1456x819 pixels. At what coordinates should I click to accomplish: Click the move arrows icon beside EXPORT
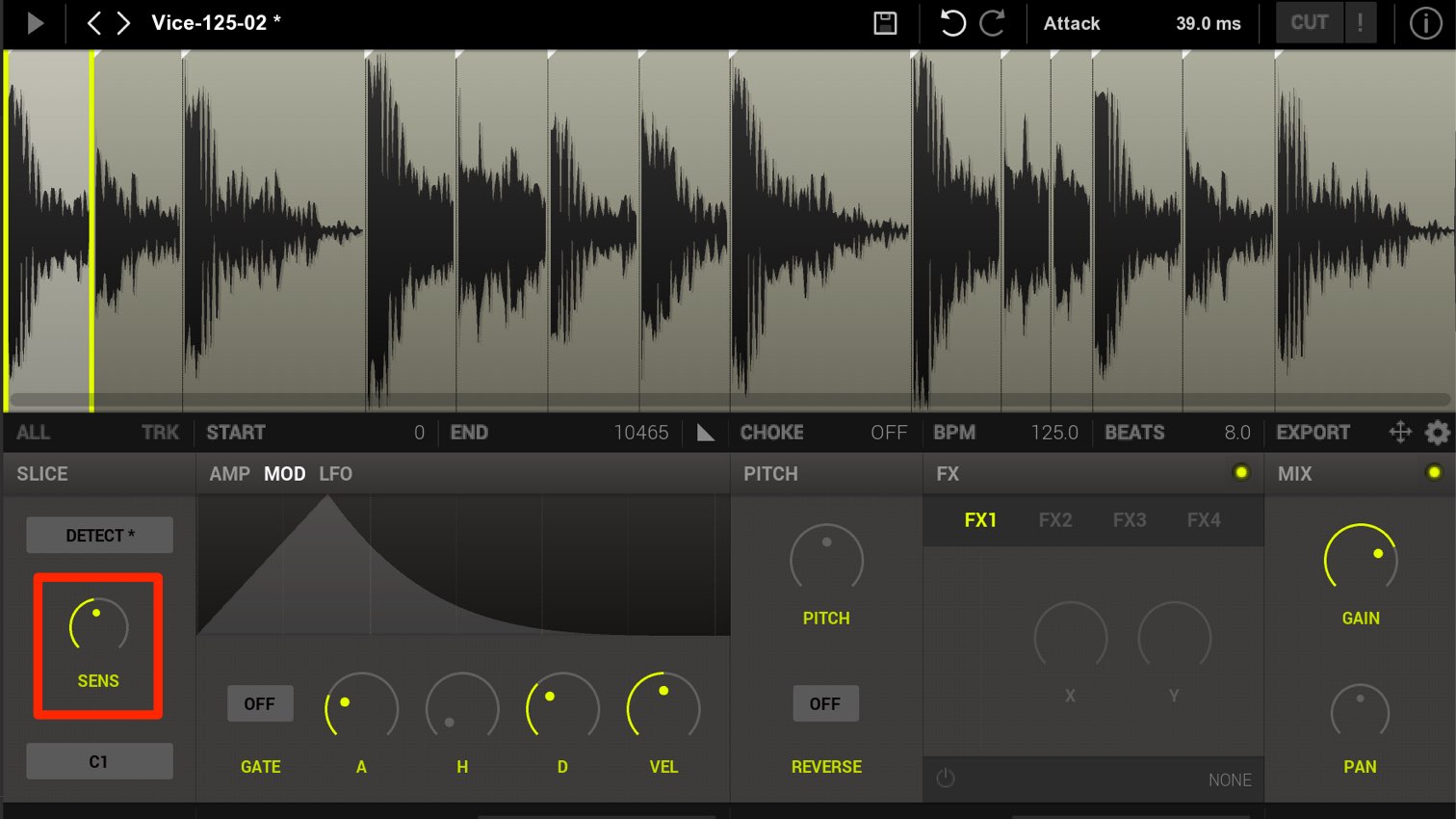[1400, 433]
